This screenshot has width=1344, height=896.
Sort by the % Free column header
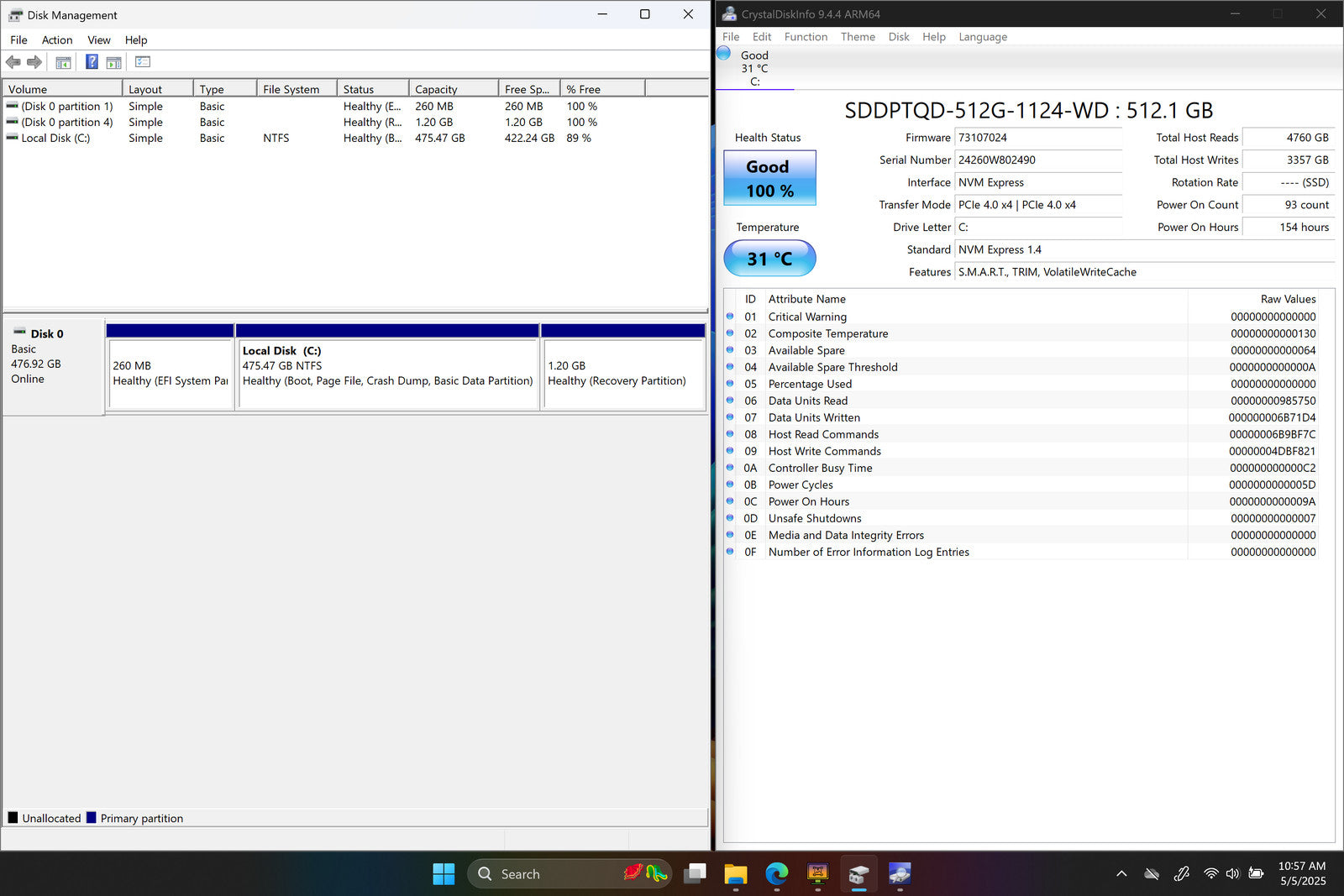point(602,89)
